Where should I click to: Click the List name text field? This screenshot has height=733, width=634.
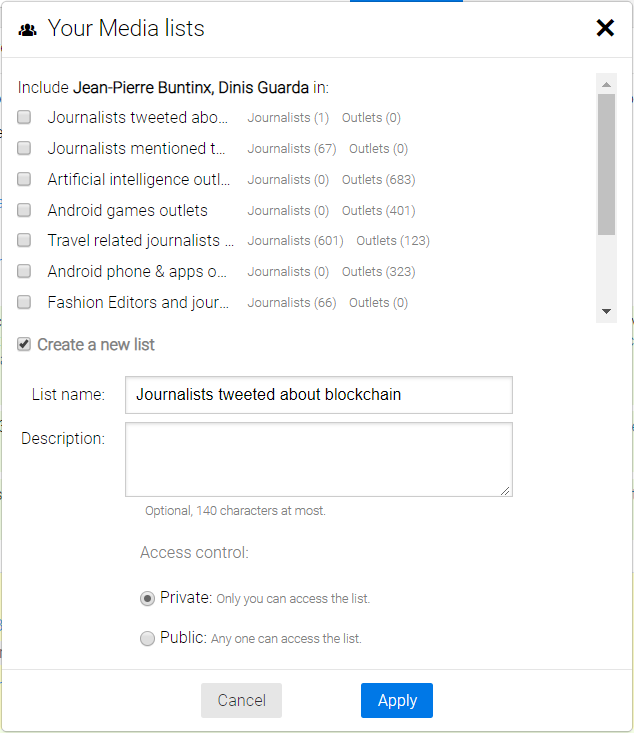click(x=318, y=395)
